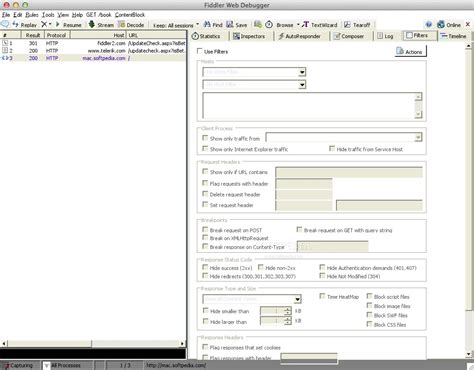Open the TextWizard tool
This screenshot has height=370, width=474.
(320, 25)
